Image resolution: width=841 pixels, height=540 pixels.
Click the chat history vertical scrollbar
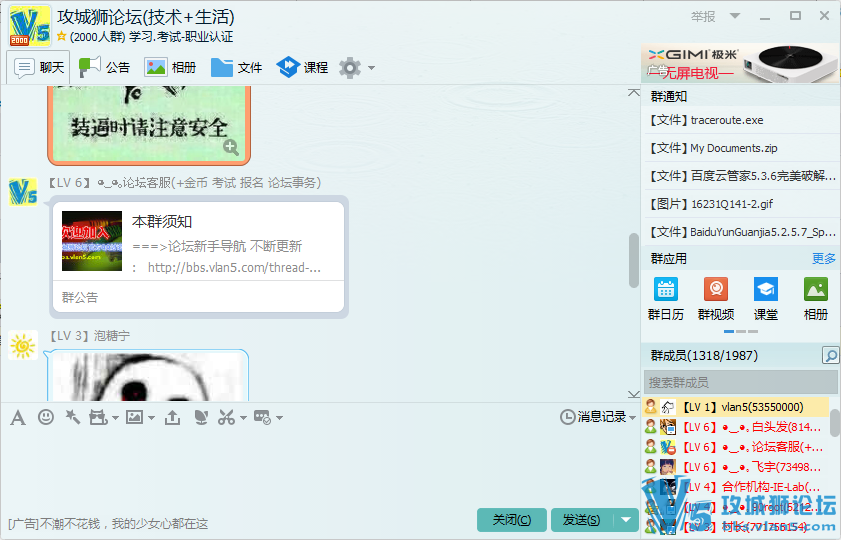(x=632, y=259)
